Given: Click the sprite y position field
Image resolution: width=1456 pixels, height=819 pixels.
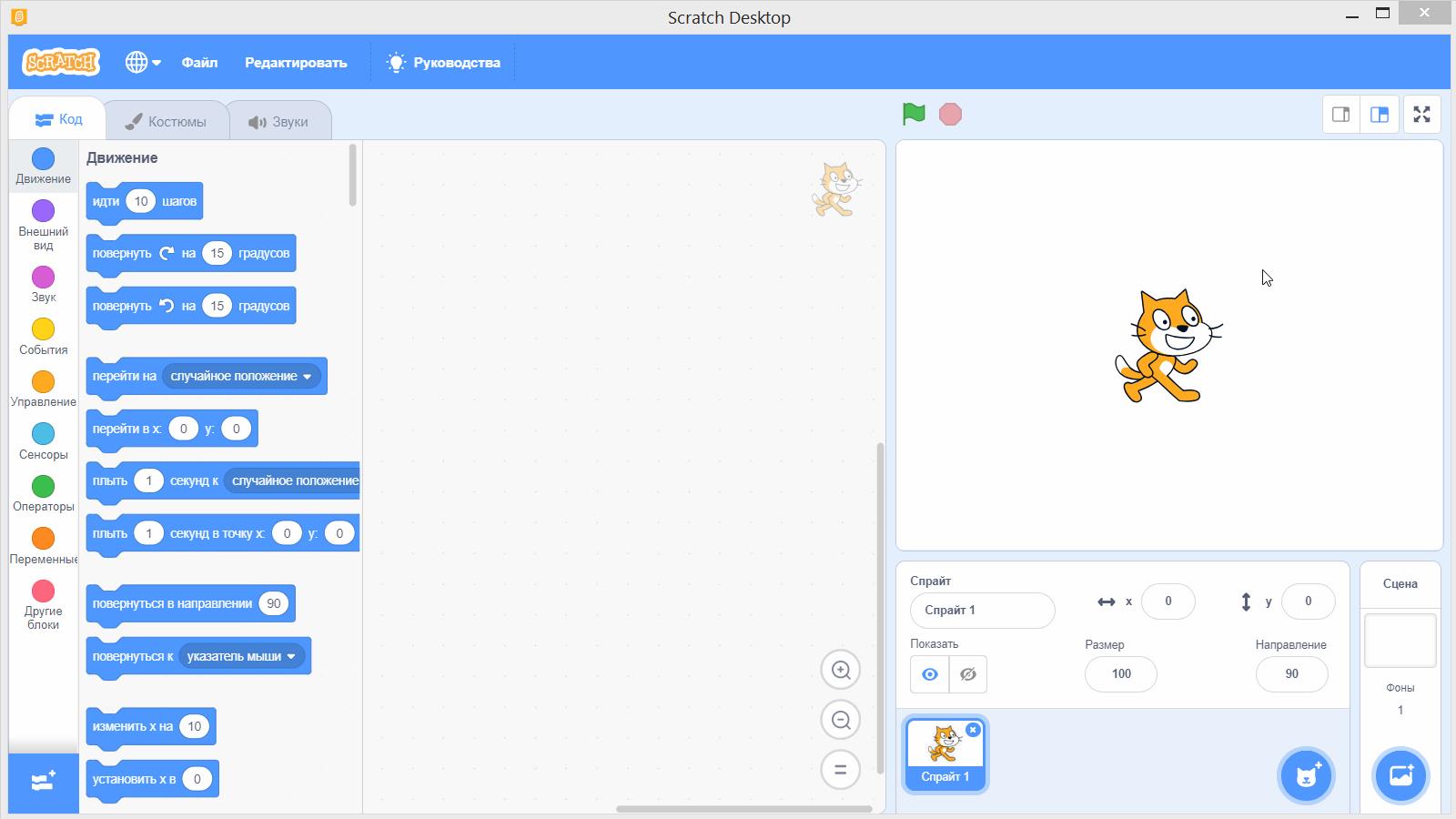Looking at the screenshot, I should pyautogui.click(x=1309, y=602).
